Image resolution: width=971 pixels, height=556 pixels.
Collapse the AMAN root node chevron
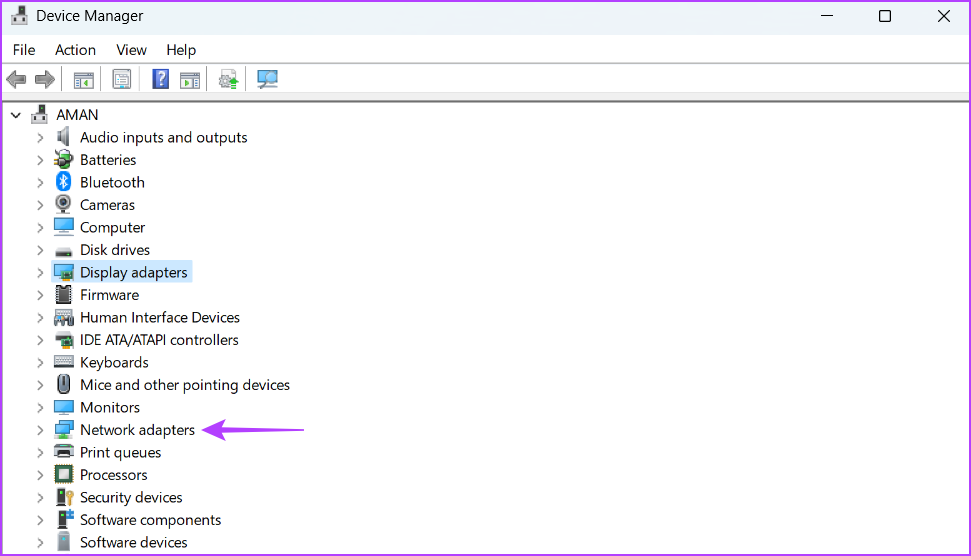[x=16, y=115]
